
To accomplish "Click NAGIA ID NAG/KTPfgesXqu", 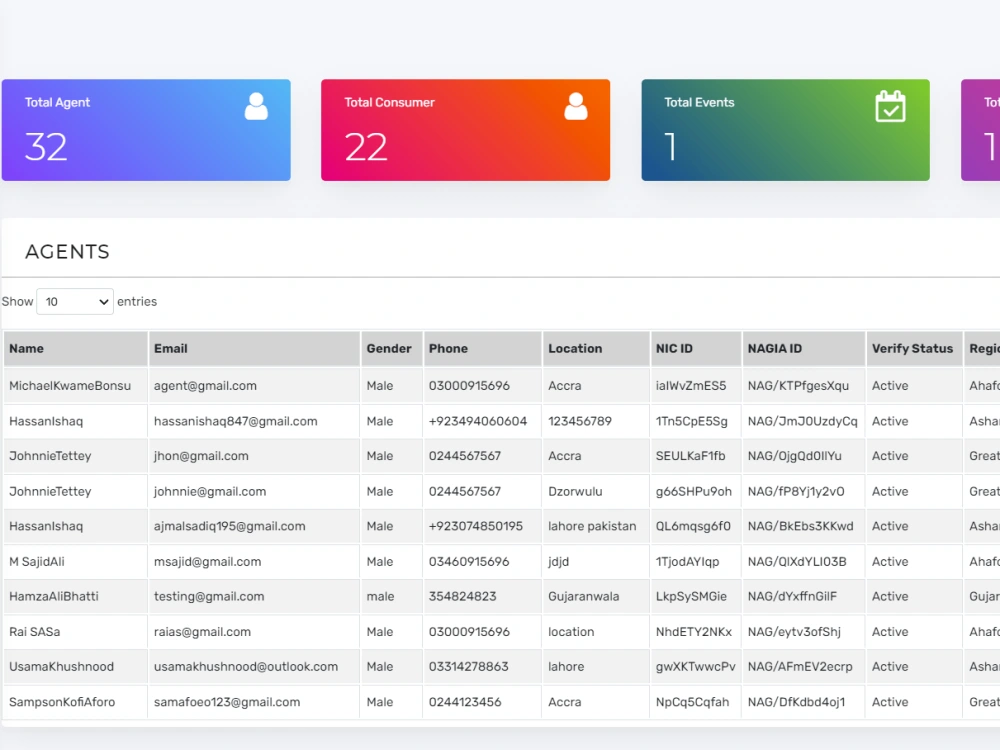I will pos(798,386).
